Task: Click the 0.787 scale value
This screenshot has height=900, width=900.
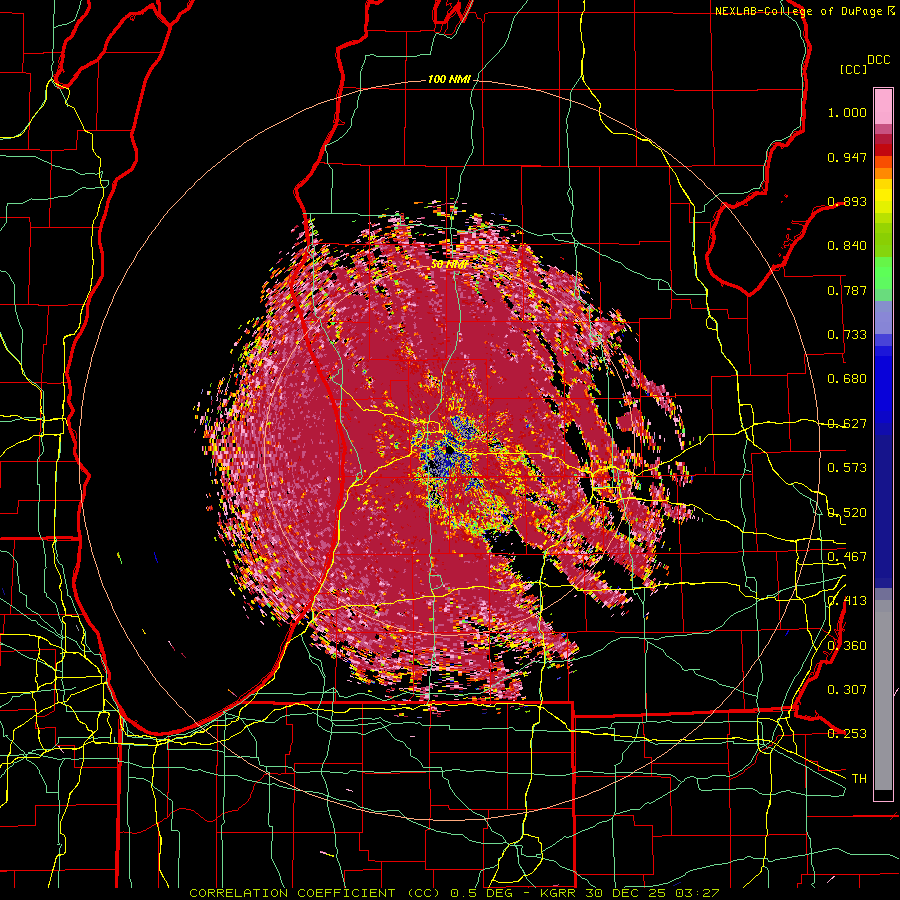Action: 847,290
